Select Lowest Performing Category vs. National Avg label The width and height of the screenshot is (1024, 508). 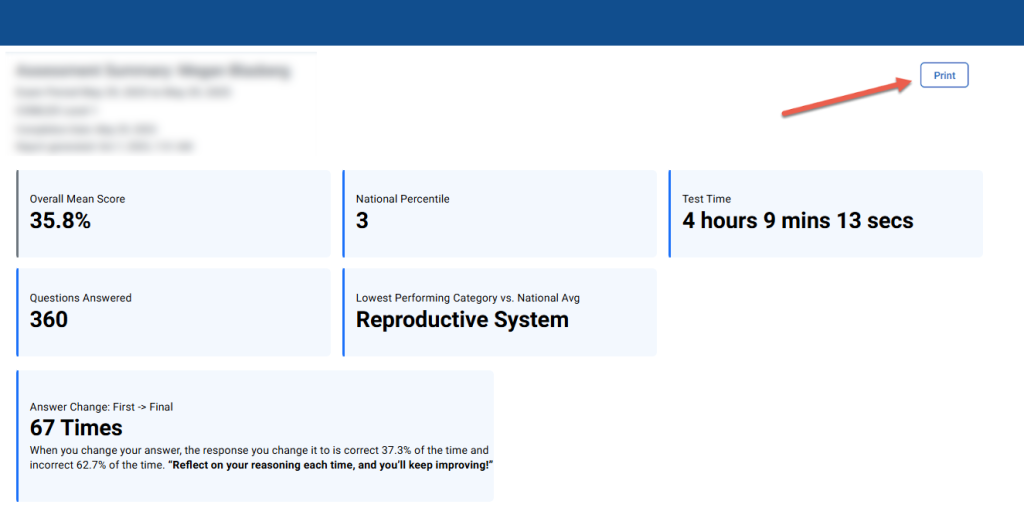click(467, 298)
